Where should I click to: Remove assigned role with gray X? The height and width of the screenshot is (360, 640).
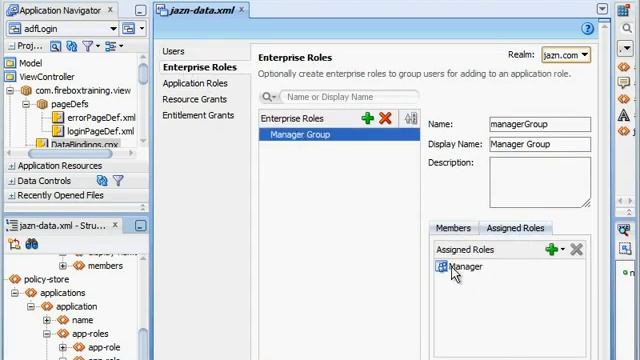click(x=576, y=249)
